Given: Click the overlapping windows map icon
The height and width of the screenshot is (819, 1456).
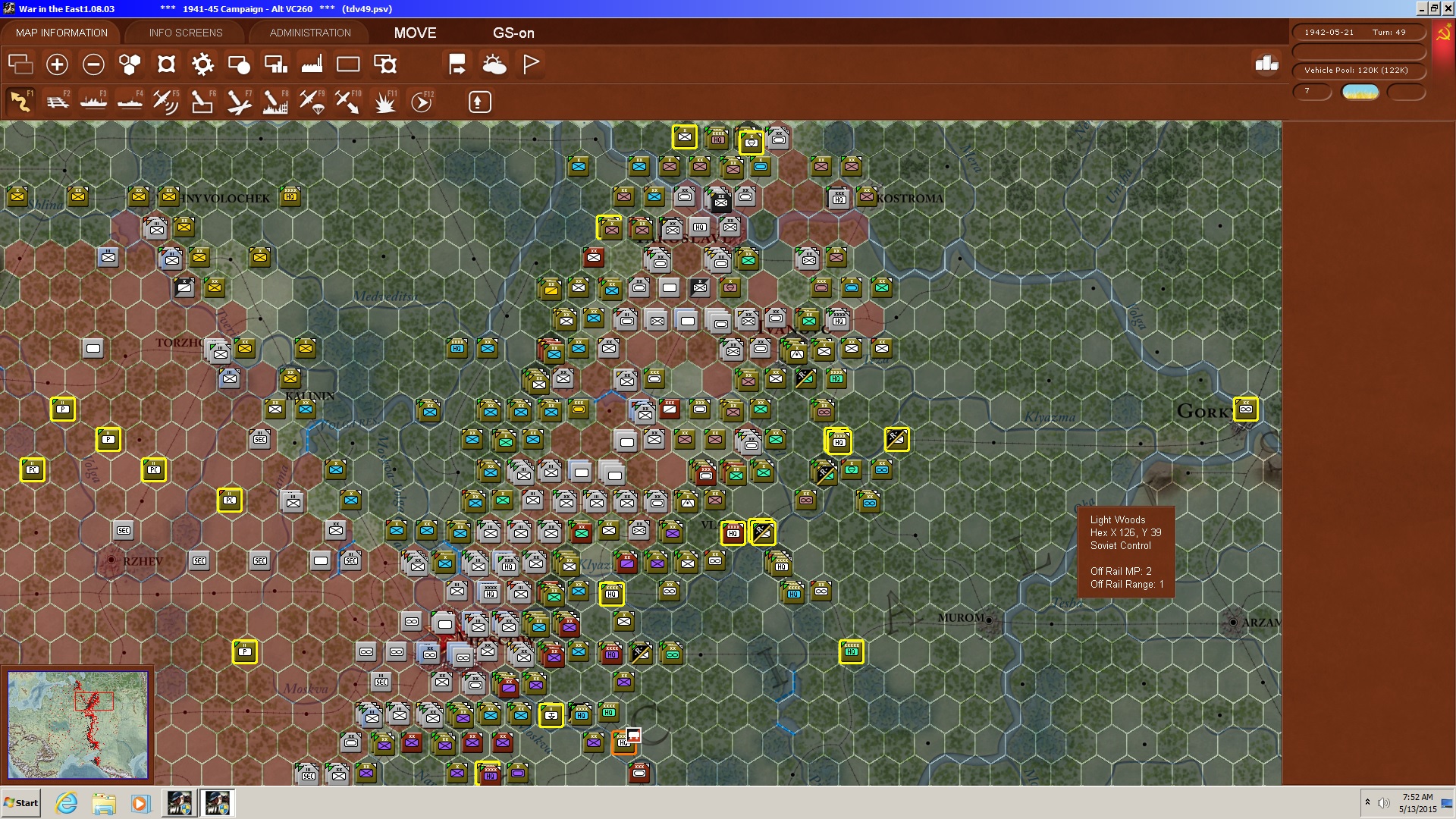Looking at the screenshot, I should (20, 64).
